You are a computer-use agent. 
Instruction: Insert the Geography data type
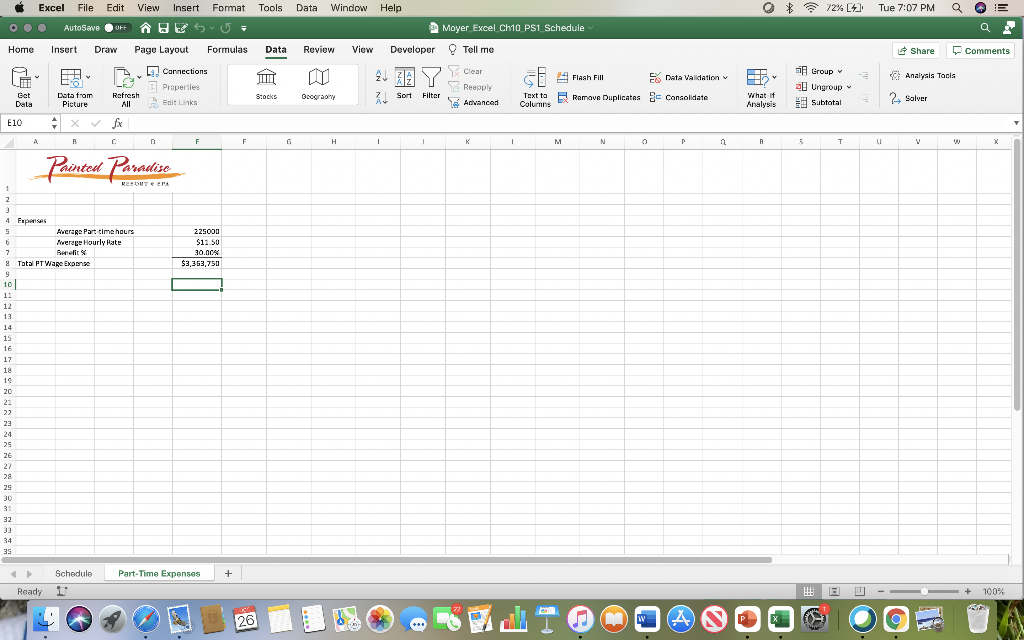318,84
